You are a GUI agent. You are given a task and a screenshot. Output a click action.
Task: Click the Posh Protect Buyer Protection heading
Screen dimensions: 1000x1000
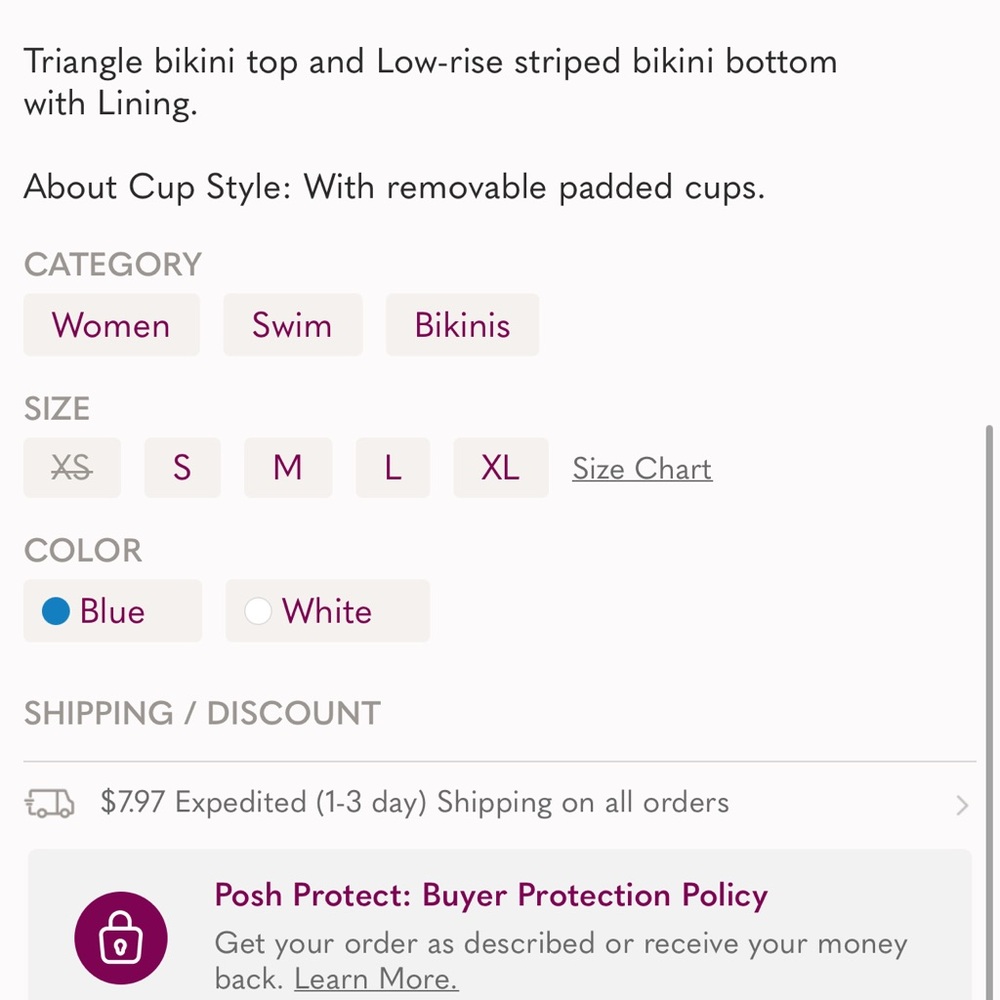[x=491, y=896]
